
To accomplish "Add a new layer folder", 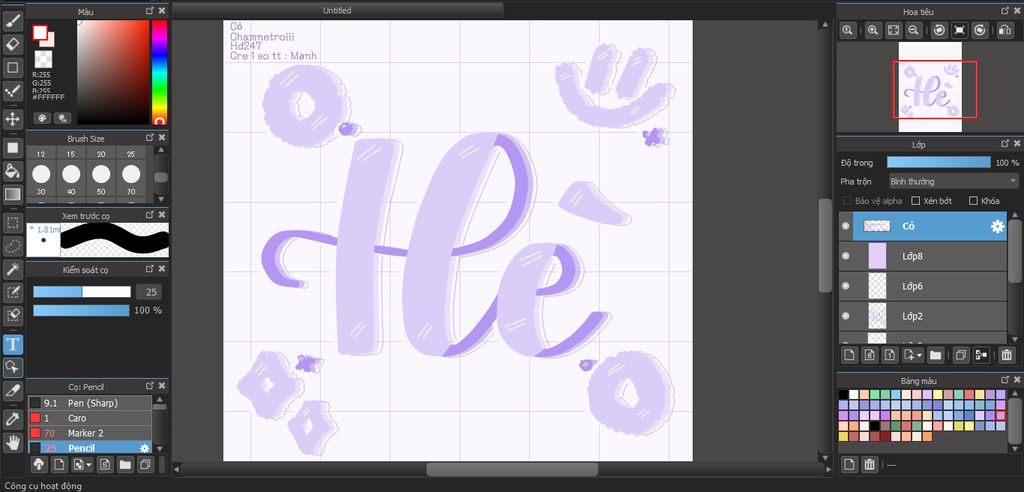I will pos(935,355).
